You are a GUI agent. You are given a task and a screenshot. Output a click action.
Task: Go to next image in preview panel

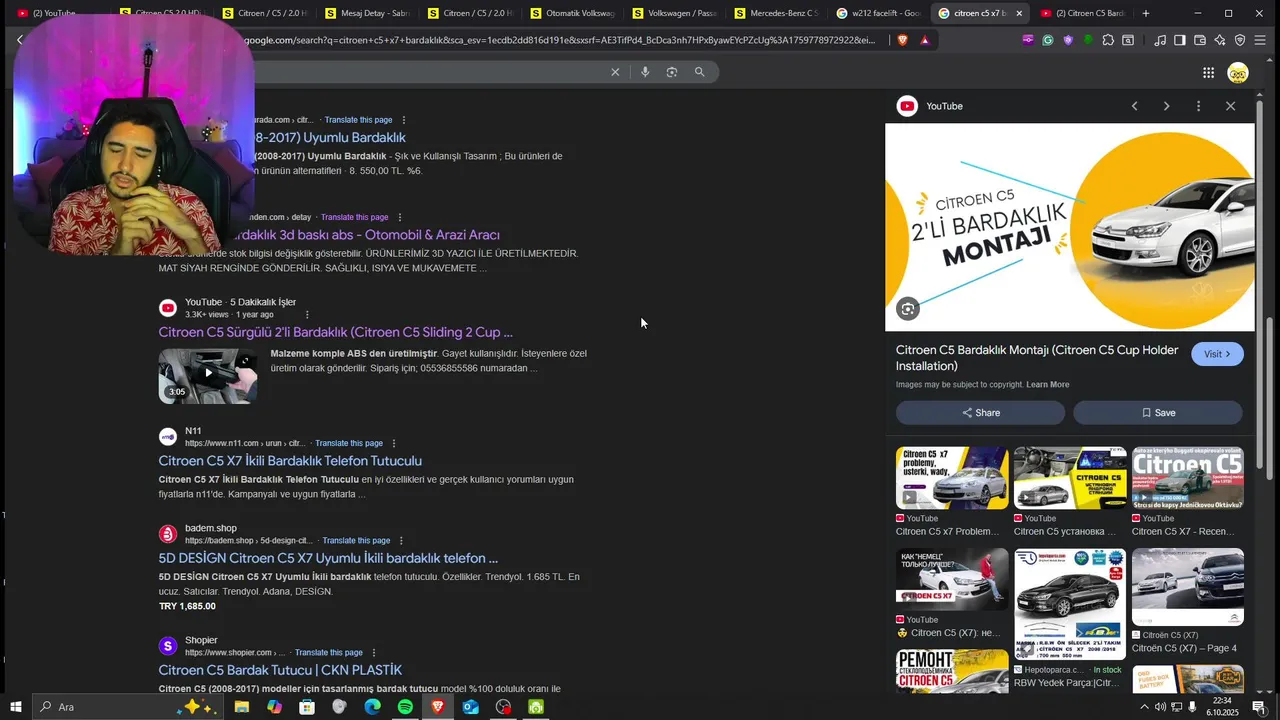1166,106
